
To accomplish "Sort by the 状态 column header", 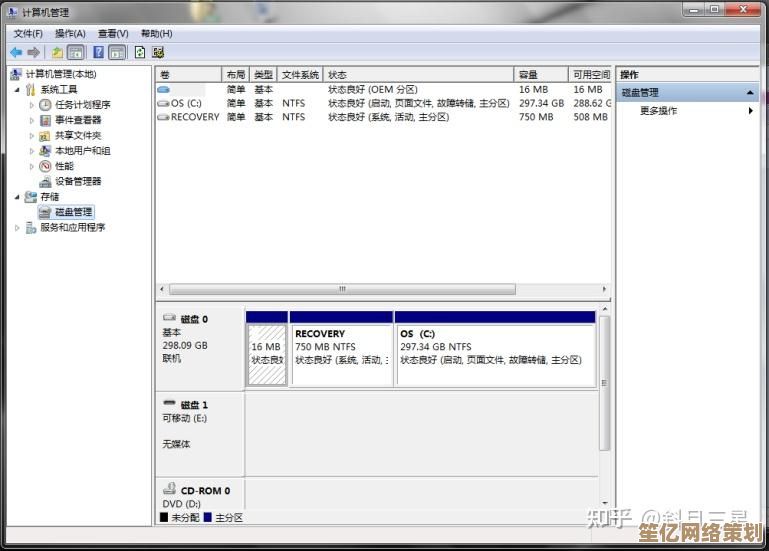I will tap(418, 75).
